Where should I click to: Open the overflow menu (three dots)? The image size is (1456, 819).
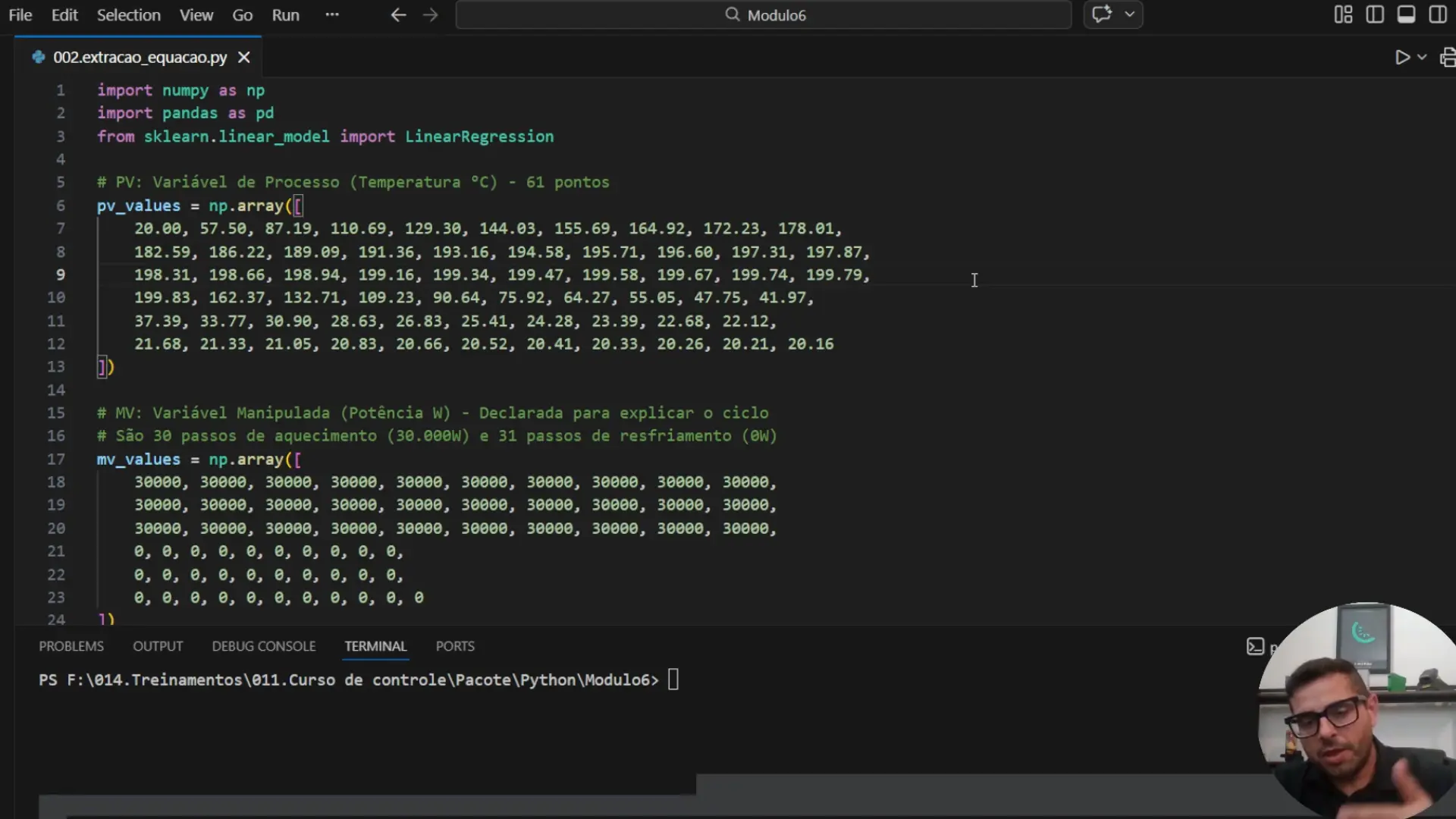332,15
